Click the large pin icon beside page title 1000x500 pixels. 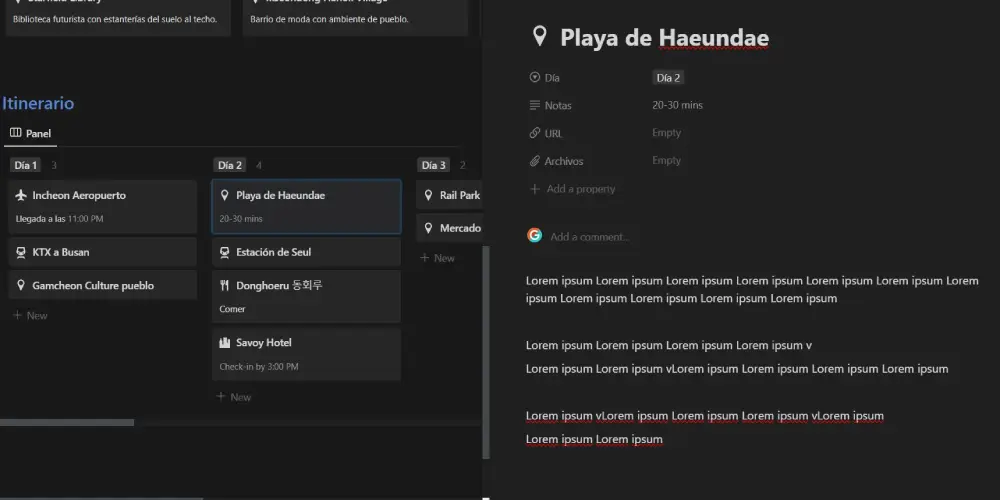click(540, 38)
